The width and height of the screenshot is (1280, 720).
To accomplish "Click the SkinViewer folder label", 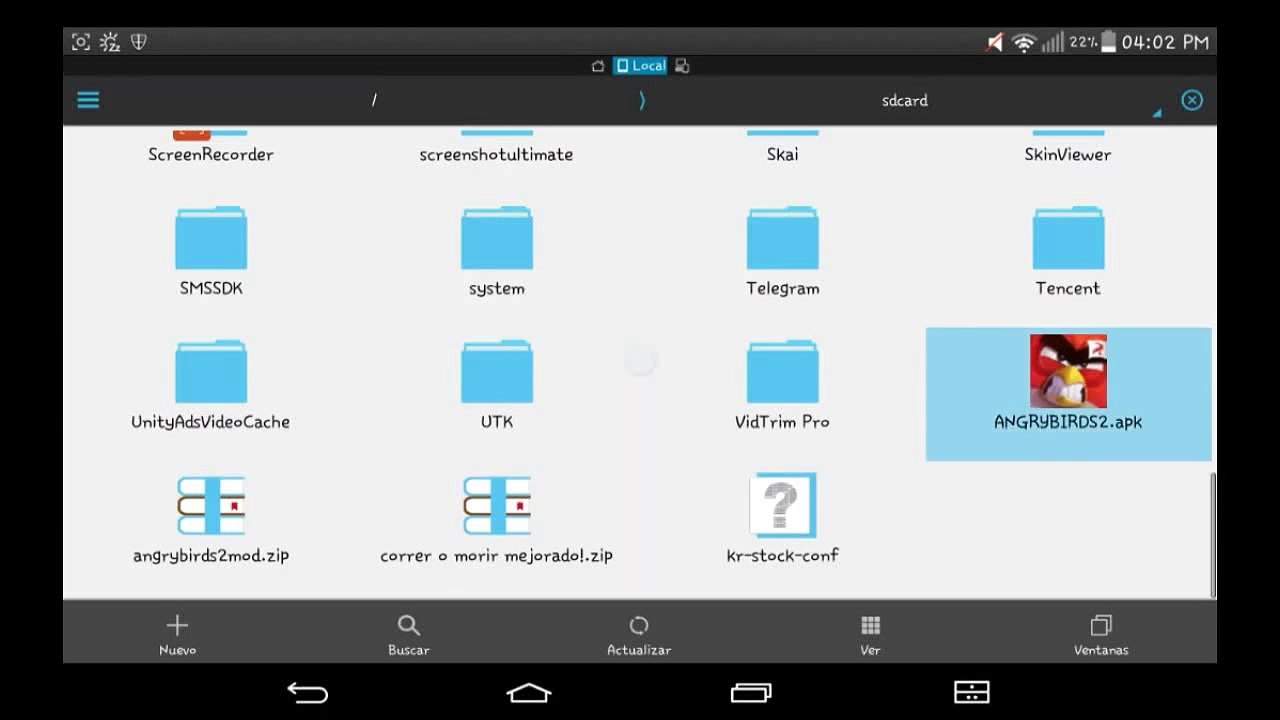I will click(x=1068, y=154).
